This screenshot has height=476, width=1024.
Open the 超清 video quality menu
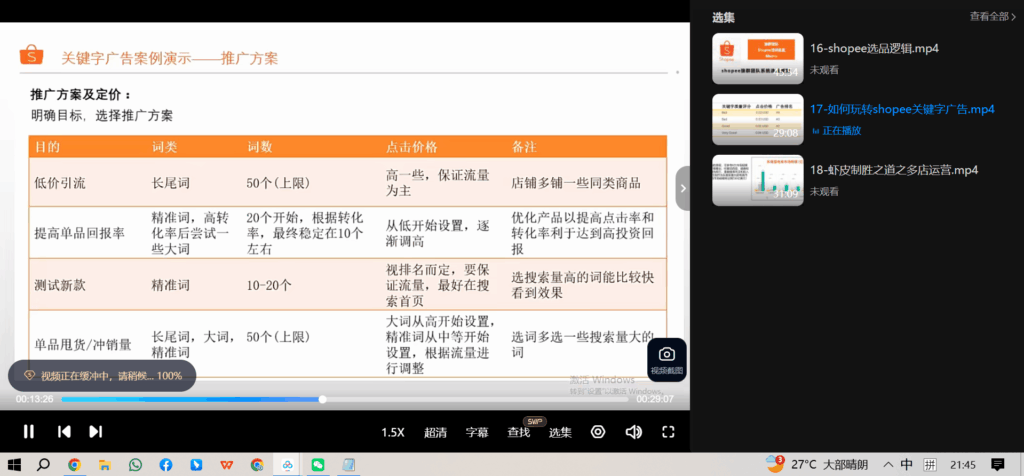[435, 432]
